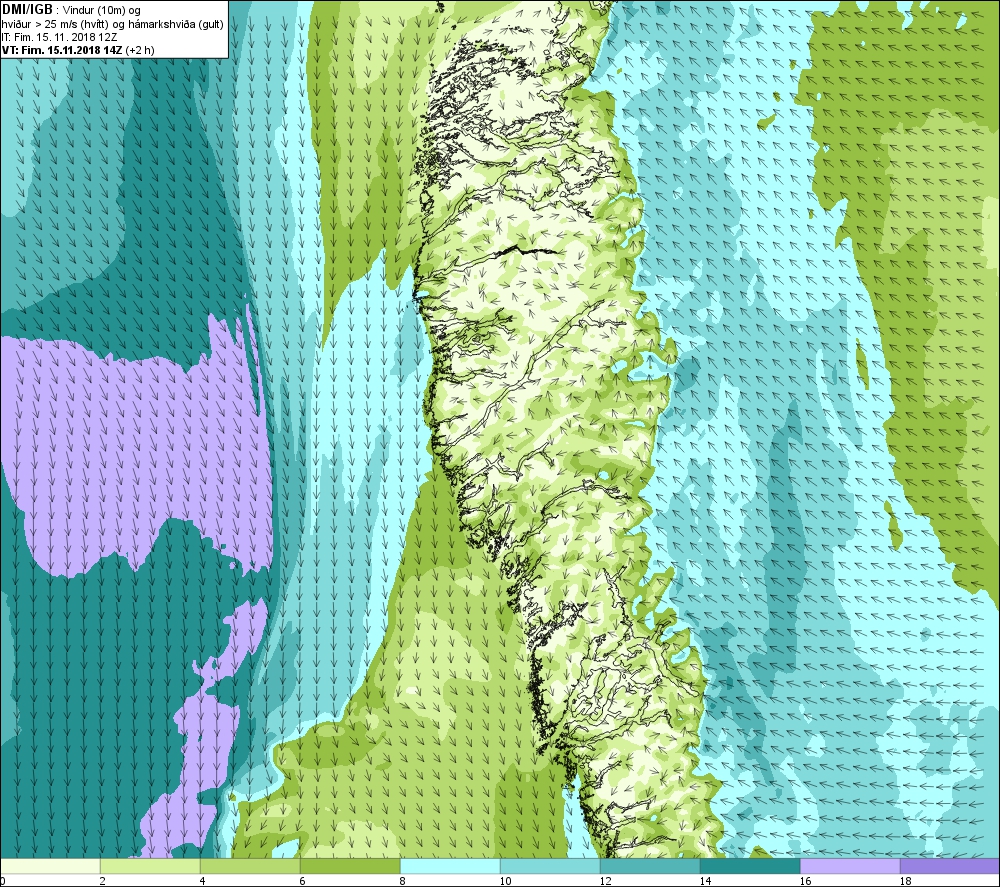Click the legend scale label "10"
The height and width of the screenshot is (887, 1000).
coord(506,881)
